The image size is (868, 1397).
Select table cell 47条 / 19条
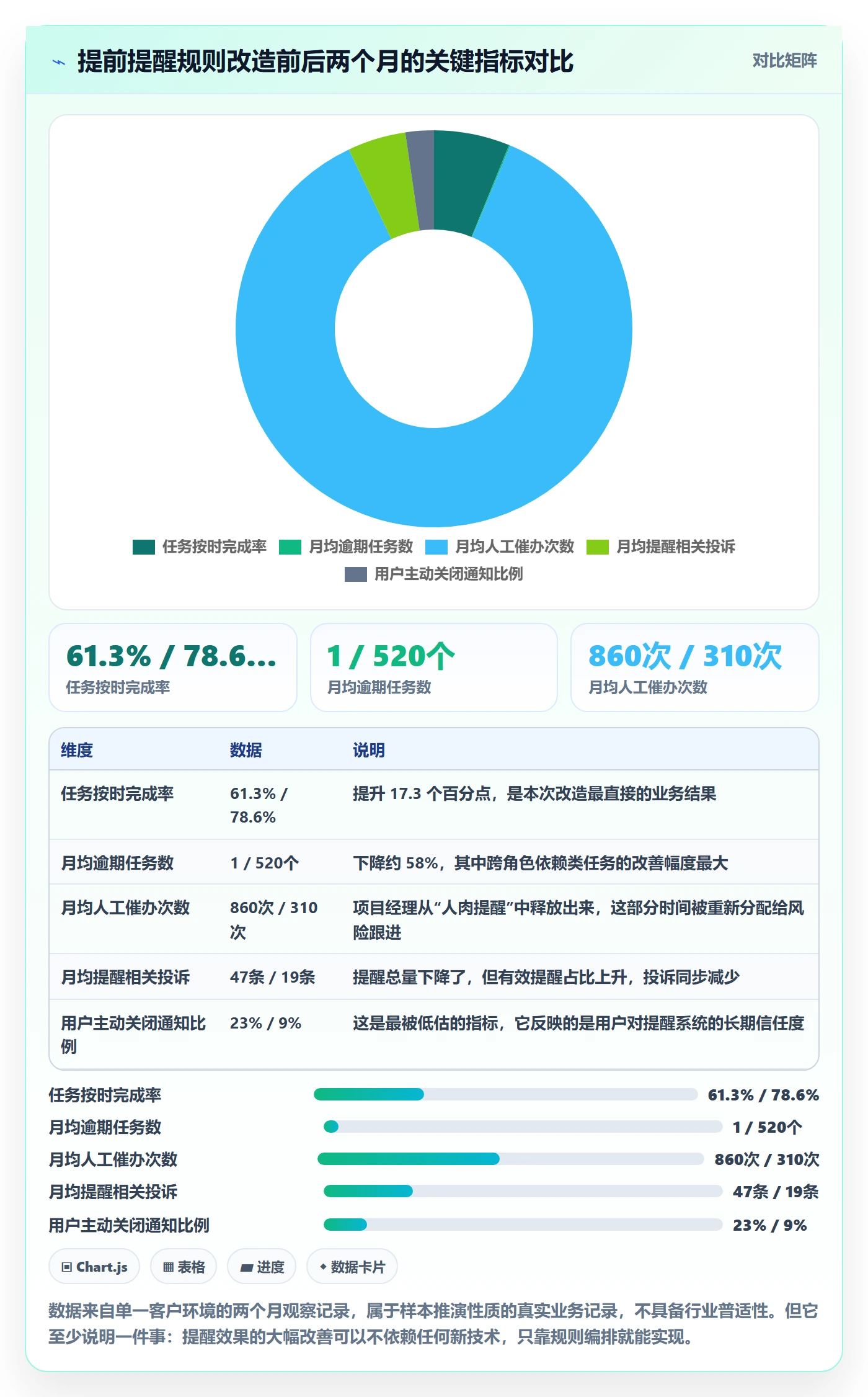(273, 977)
